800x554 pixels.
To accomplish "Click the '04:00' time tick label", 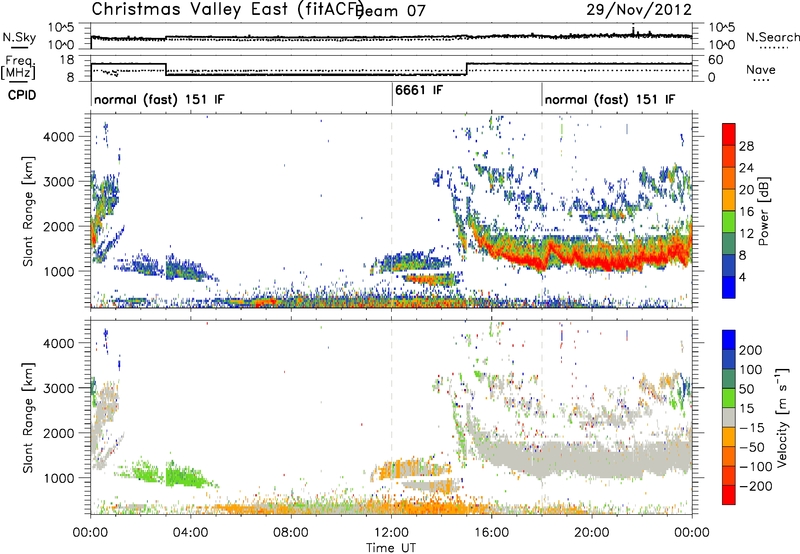I will (x=191, y=533).
